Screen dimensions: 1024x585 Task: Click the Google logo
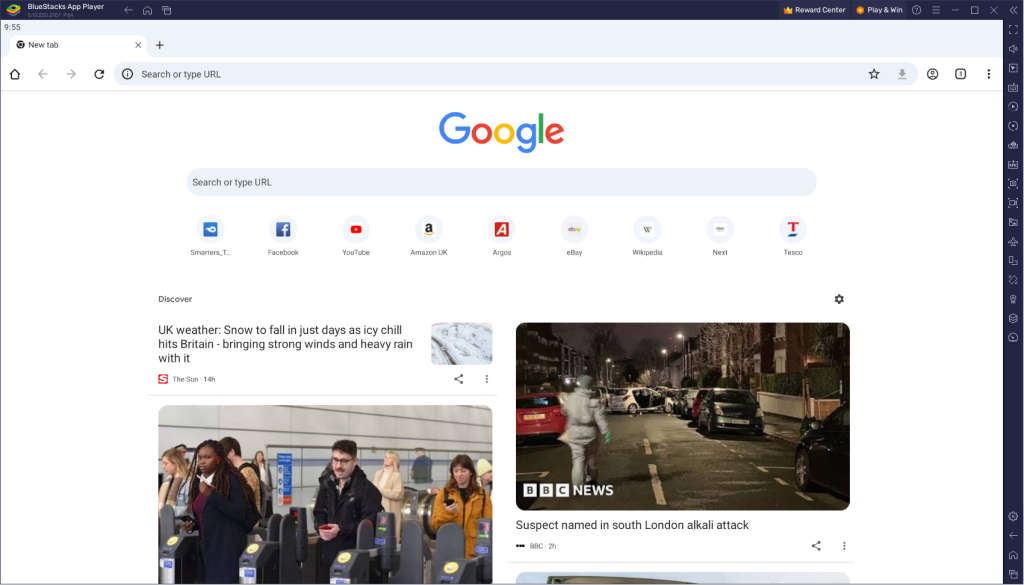(x=502, y=132)
